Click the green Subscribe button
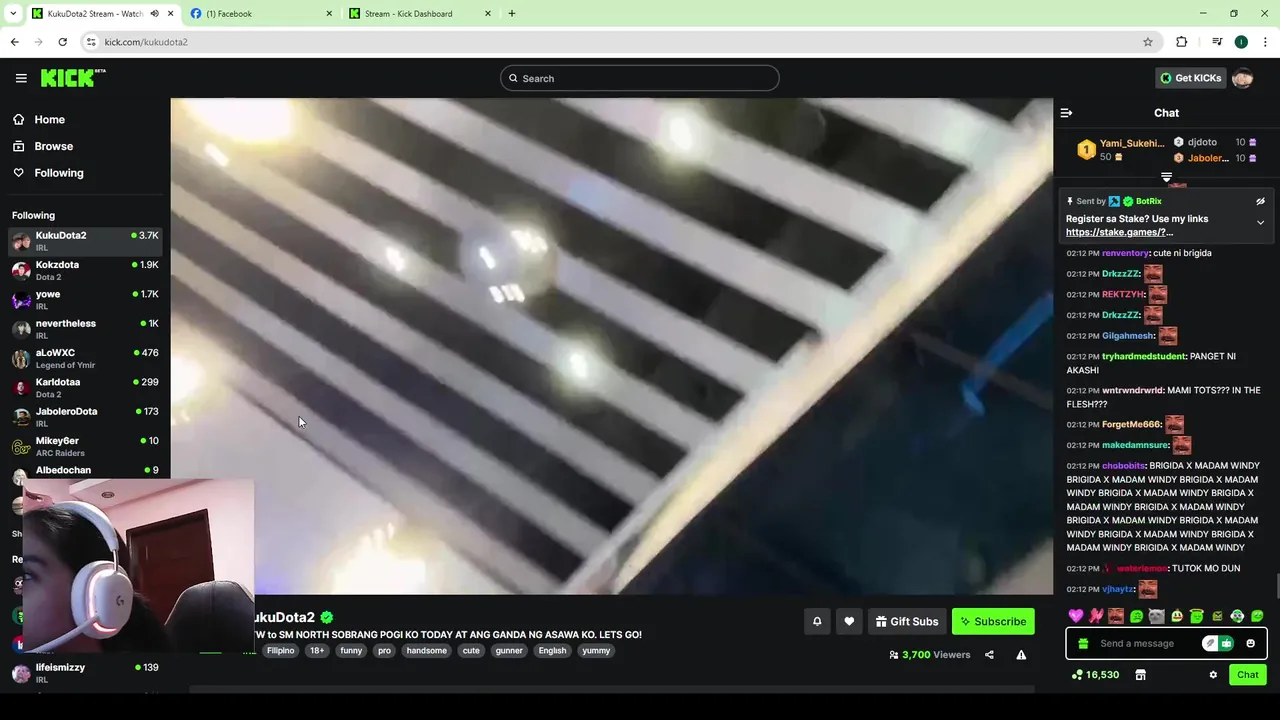This screenshot has width=1280, height=720. pos(993,621)
